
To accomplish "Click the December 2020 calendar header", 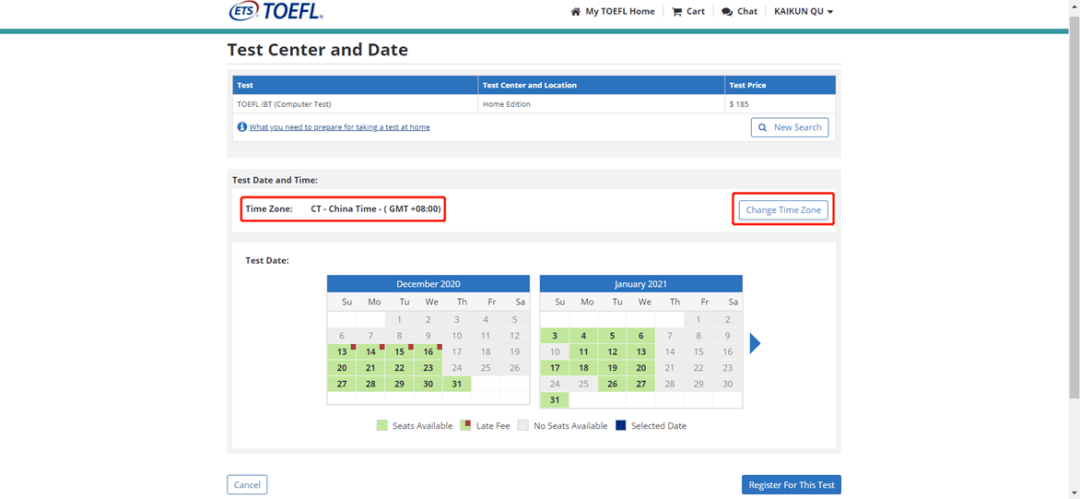I will pos(428,283).
